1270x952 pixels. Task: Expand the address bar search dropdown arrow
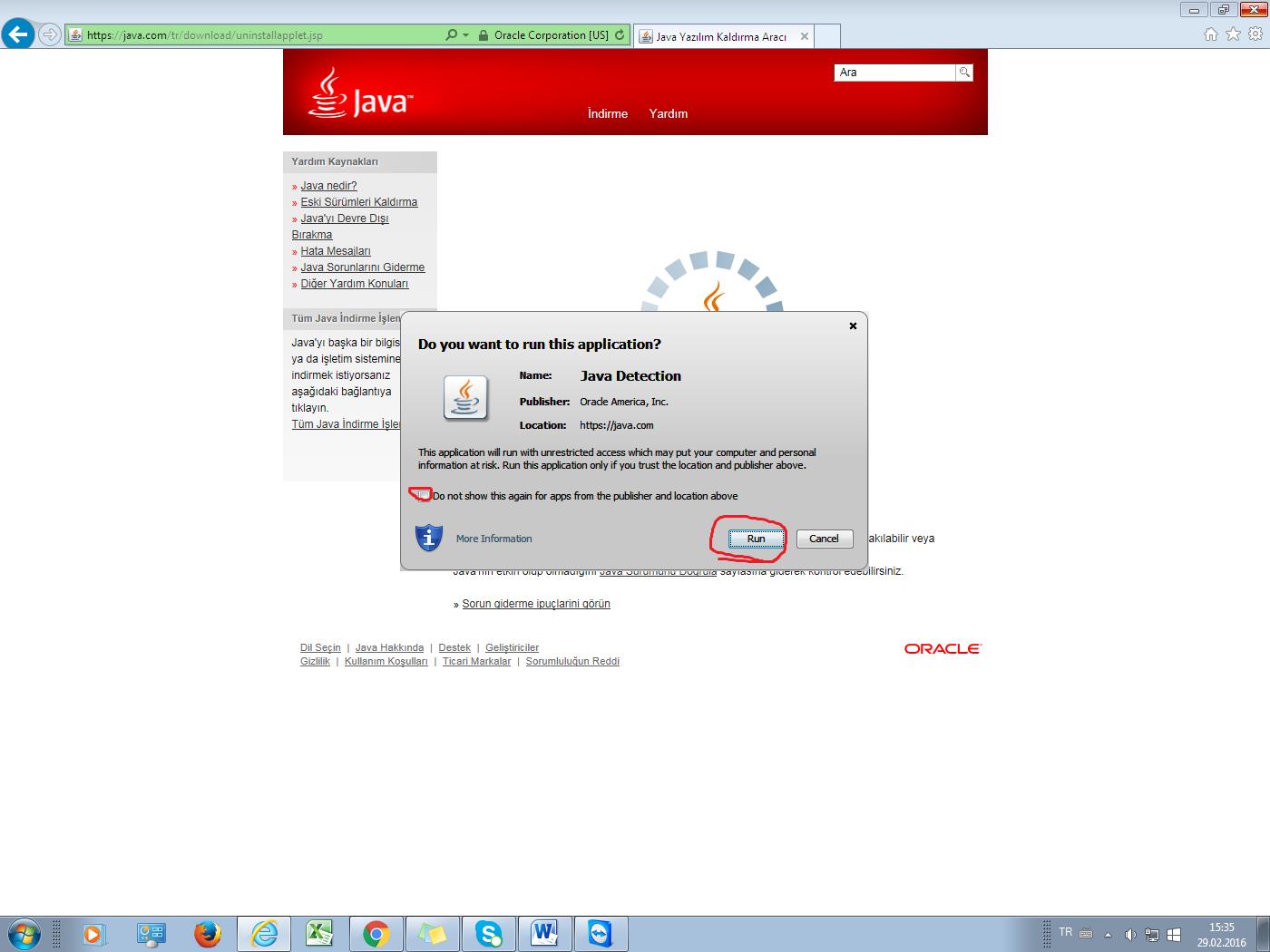pos(466,35)
